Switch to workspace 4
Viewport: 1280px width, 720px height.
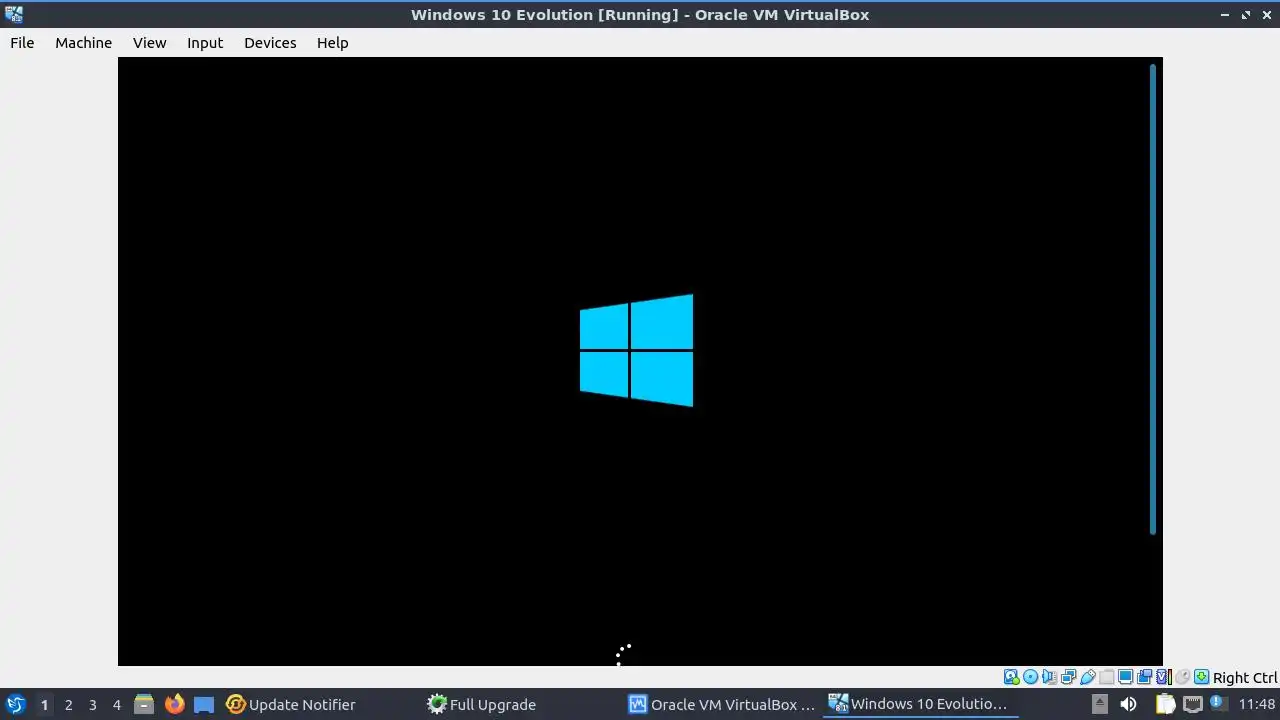[x=116, y=705]
